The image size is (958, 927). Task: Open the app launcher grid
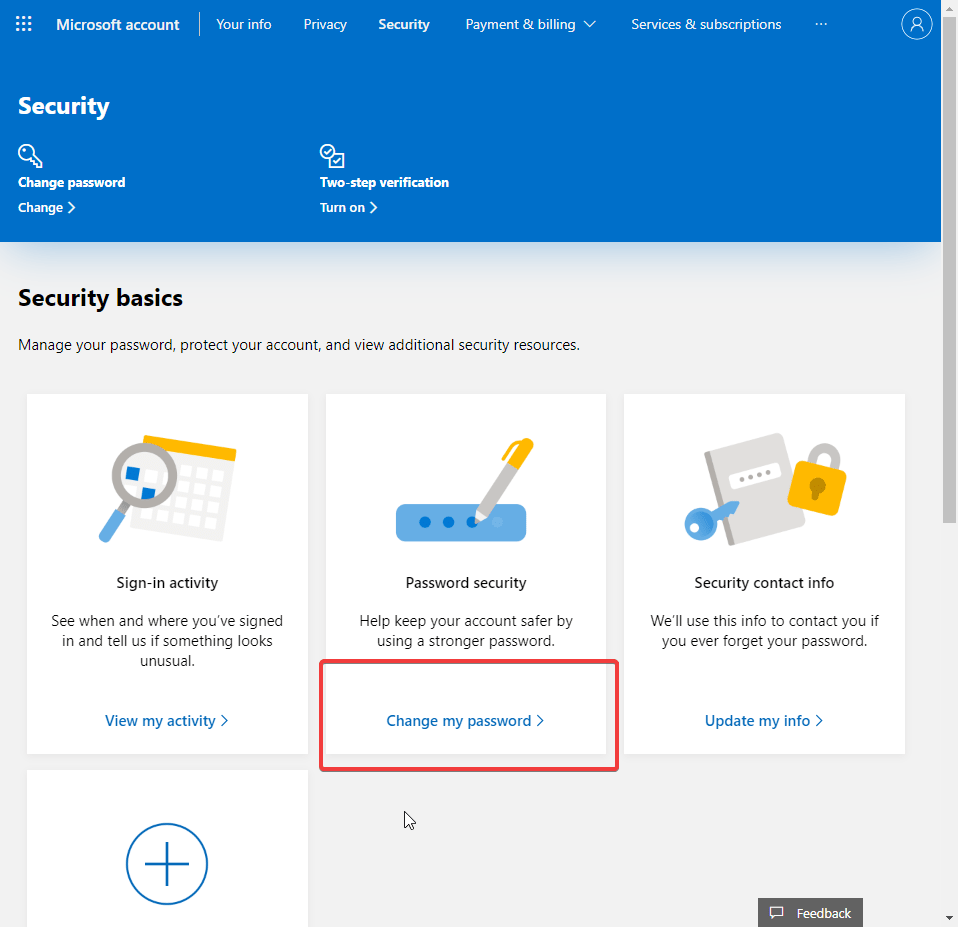click(x=23, y=23)
